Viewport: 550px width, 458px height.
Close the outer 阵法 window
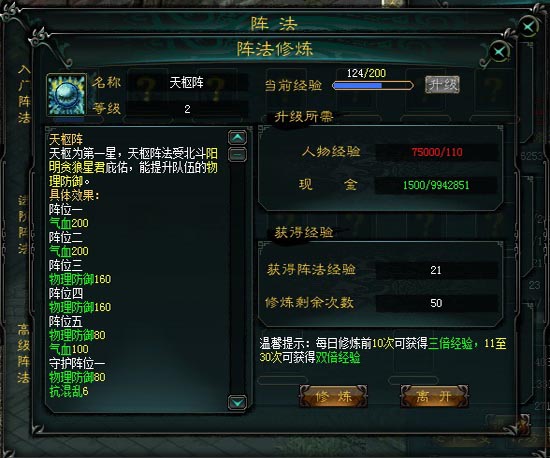click(528, 27)
